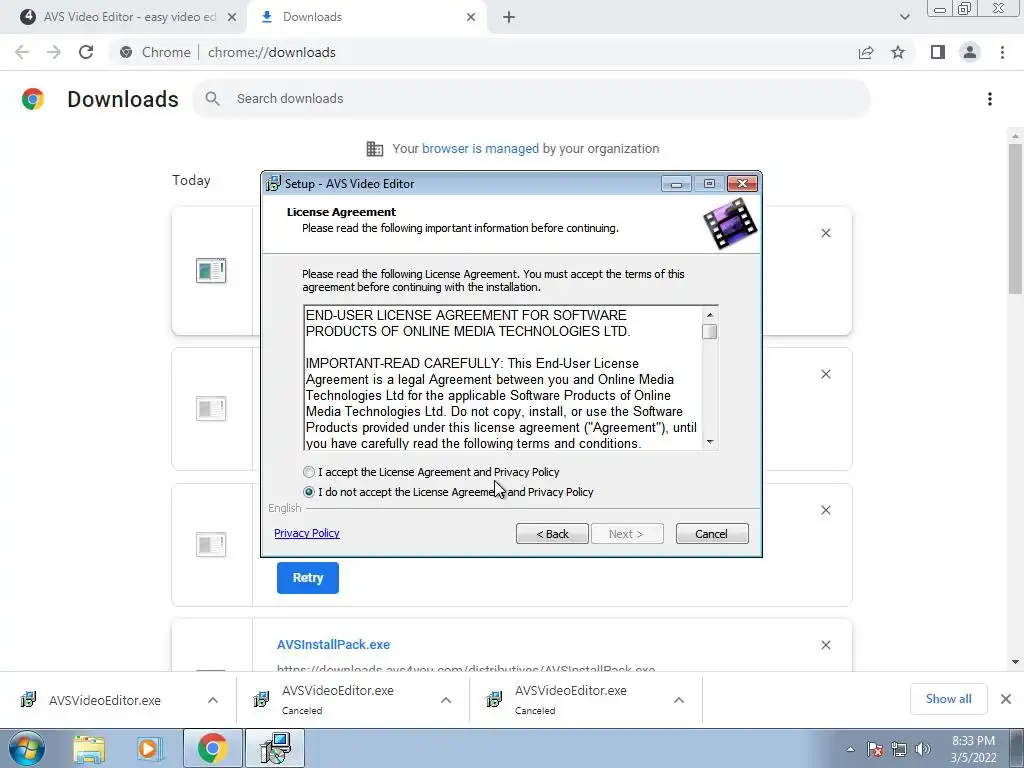Click the taskbar clock showing 8:33 PM
The width and height of the screenshot is (1024, 768).
point(974,749)
